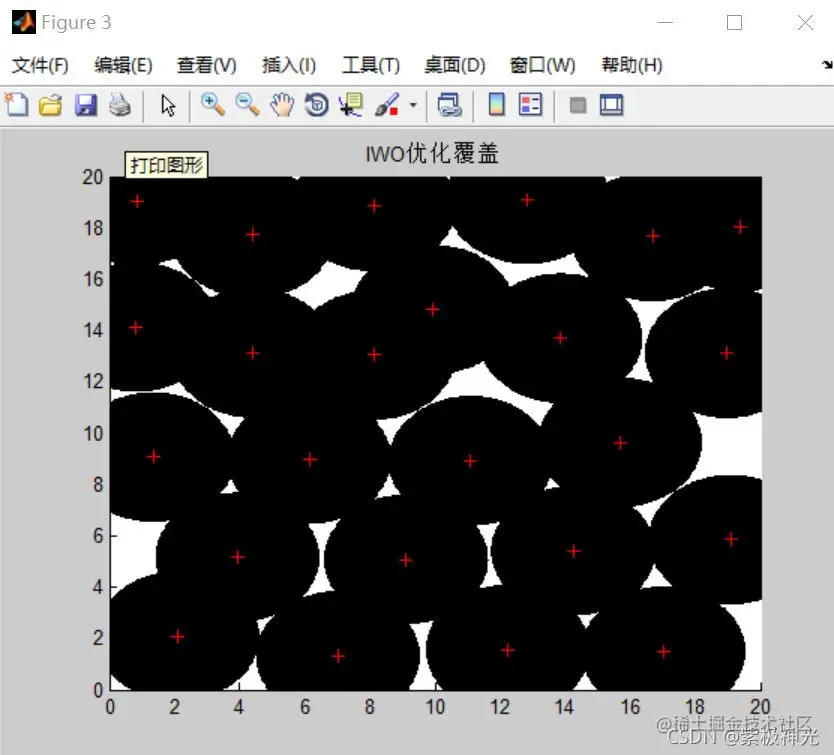Enable the Data Cursor tool
This screenshot has height=755, width=834.
tap(350, 105)
